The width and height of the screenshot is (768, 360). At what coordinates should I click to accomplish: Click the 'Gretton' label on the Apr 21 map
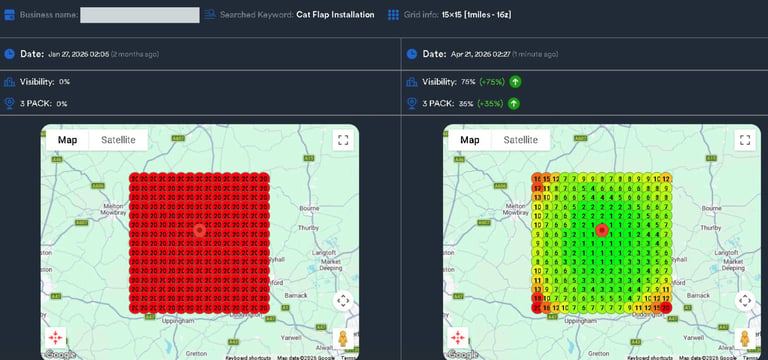[599, 353]
